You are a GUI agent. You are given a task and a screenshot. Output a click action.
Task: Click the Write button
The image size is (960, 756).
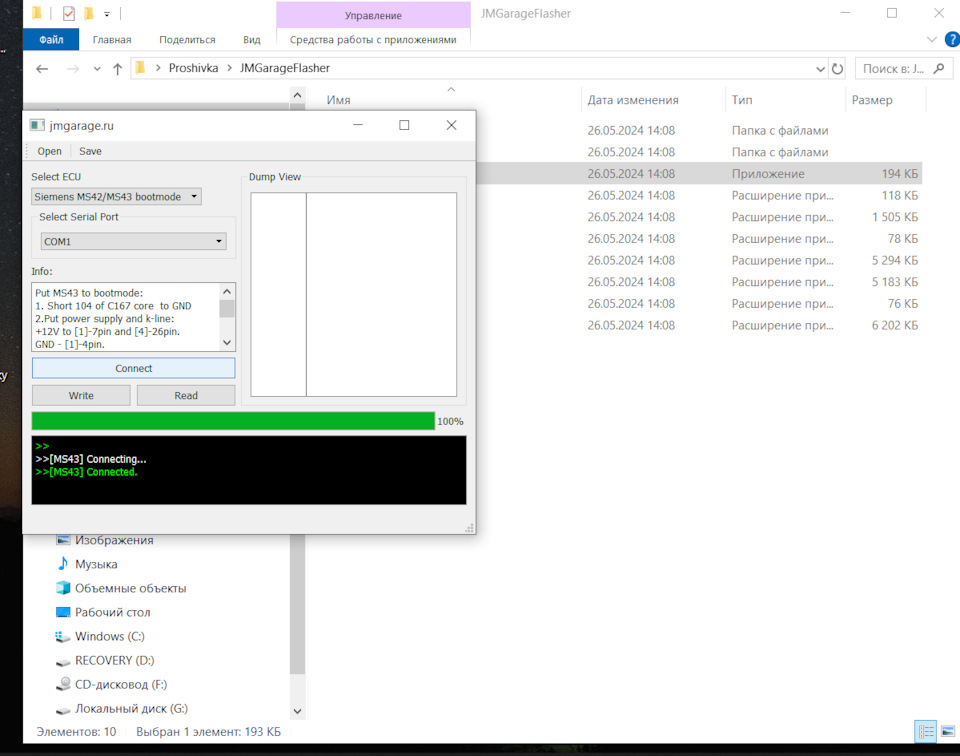[x=81, y=395]
